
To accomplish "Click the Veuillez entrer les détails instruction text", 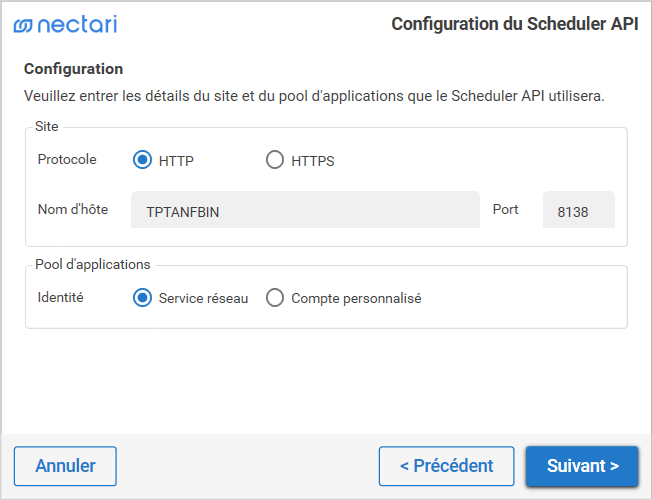I will 313,97.
